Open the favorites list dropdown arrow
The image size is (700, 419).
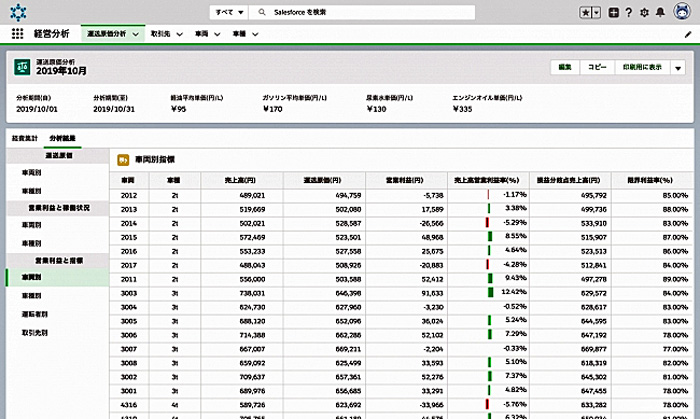coord(596,12)
